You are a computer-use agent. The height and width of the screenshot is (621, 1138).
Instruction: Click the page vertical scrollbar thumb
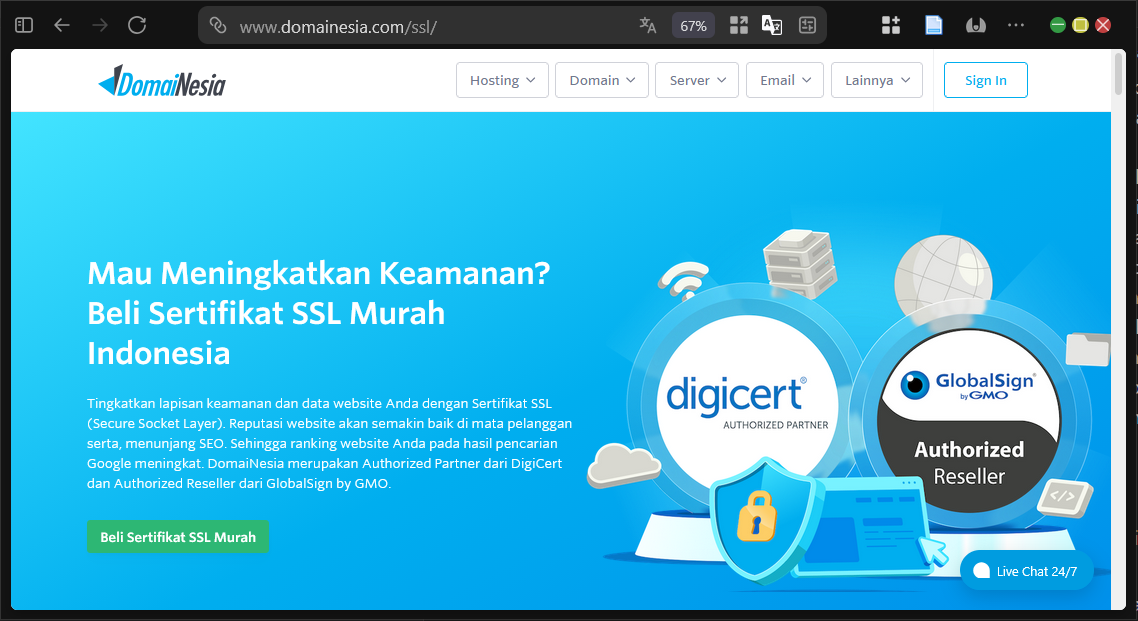[x=1118, y=73]
